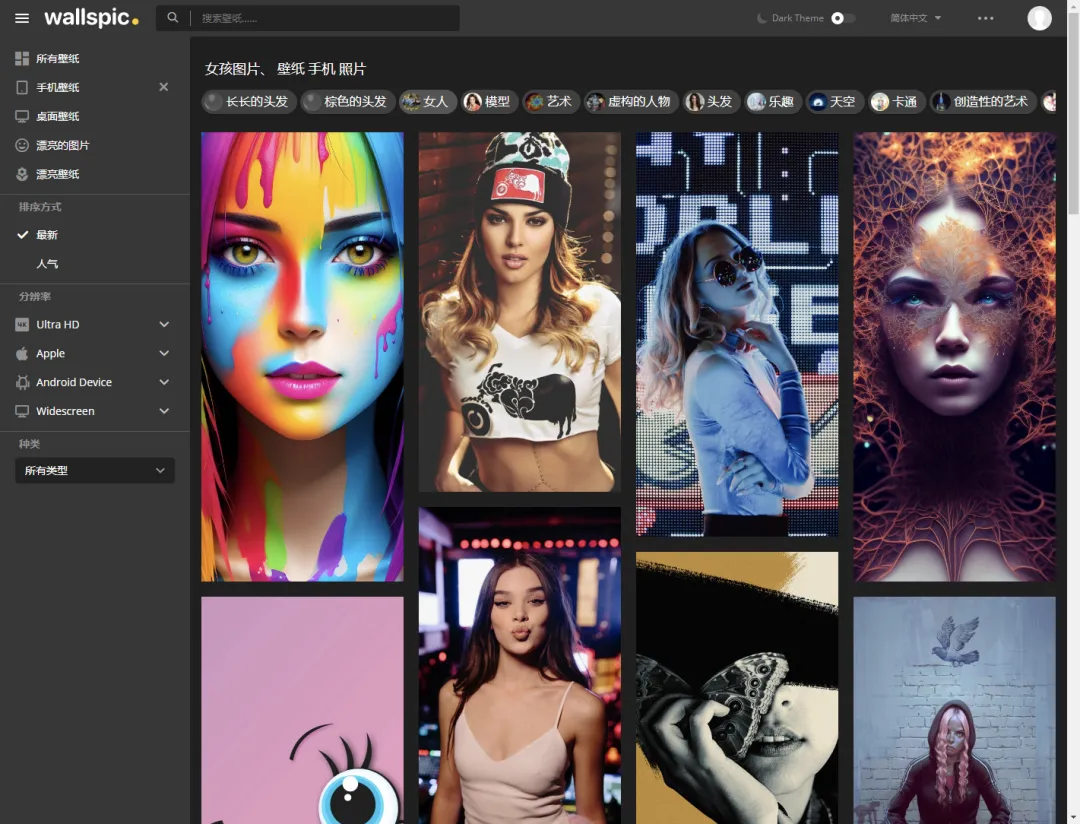The height and width of the screenshot is (824, 1080).
Task: Open the three-dot more options menu
Action: [x=985, y=18]
